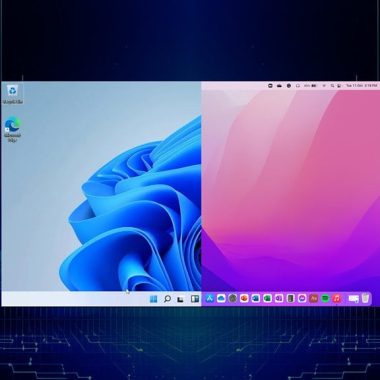Open Spotlight search in the Mac menu bar
The image size is (380, 380).
click(x=332, y=86)
